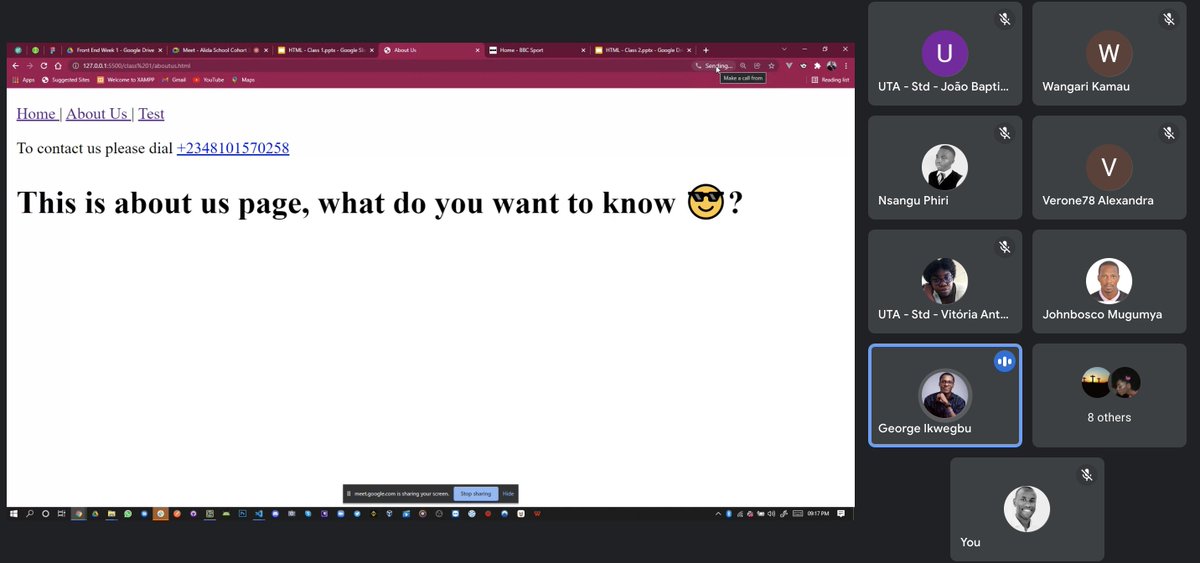Go back in browser history
Screen dimensions: 1200x563
[x=15, y=66]
